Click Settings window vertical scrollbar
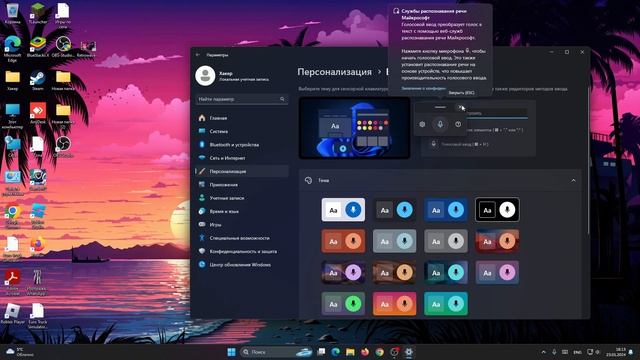640x360 pixels. tap(588, 160)
